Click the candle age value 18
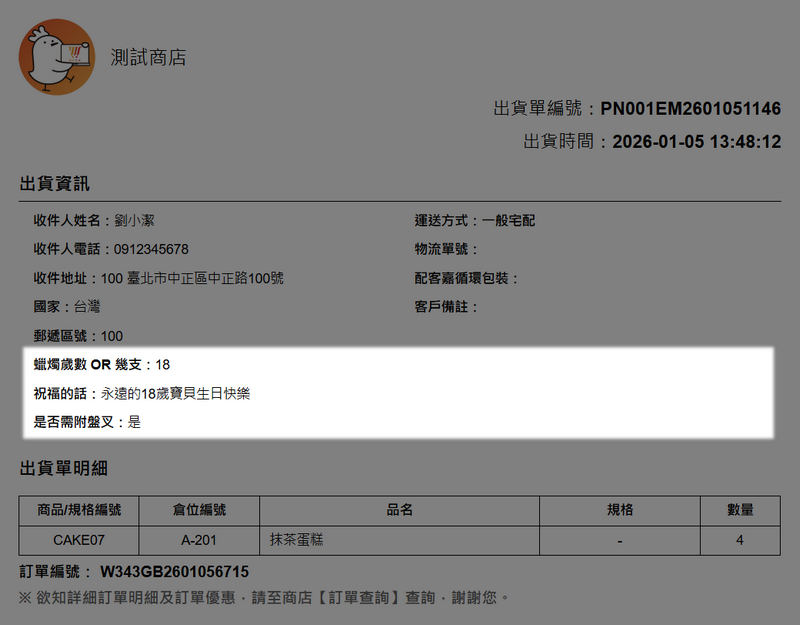Image resolution: width=800 pixels, height=625 pixels. click(x=163, y=365)
